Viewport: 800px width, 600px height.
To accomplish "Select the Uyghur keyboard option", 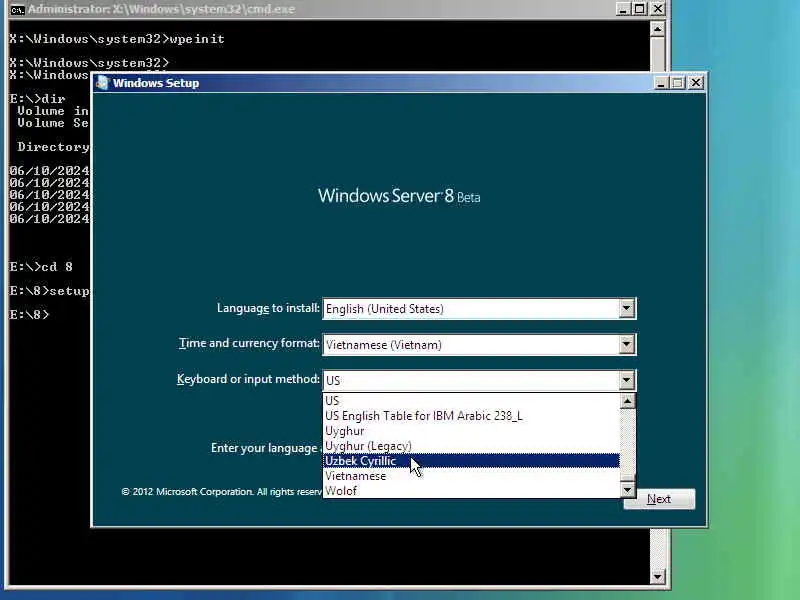I will click(471, 431).
